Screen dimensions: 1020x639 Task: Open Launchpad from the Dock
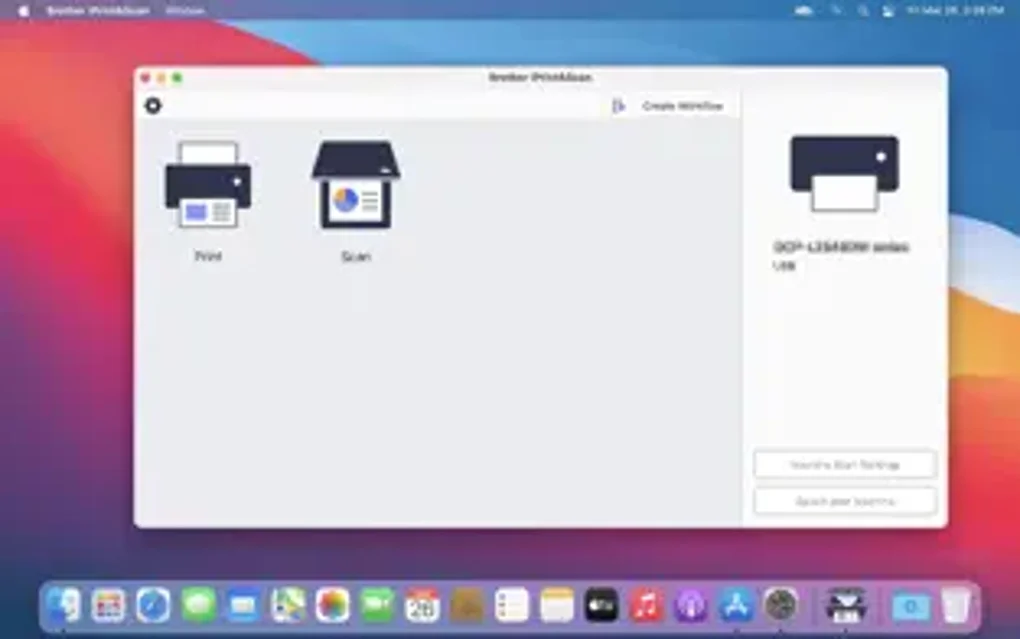109,605
